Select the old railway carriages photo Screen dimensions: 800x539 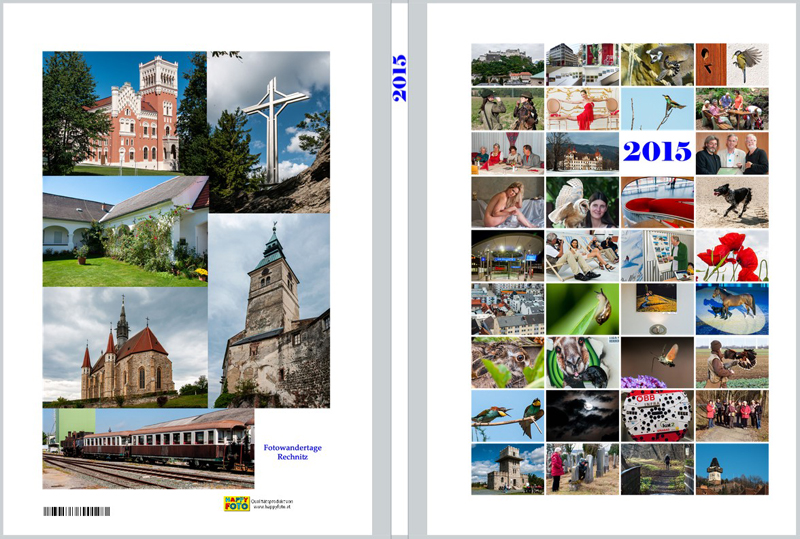pyautogui.click(x=148, y=449)
